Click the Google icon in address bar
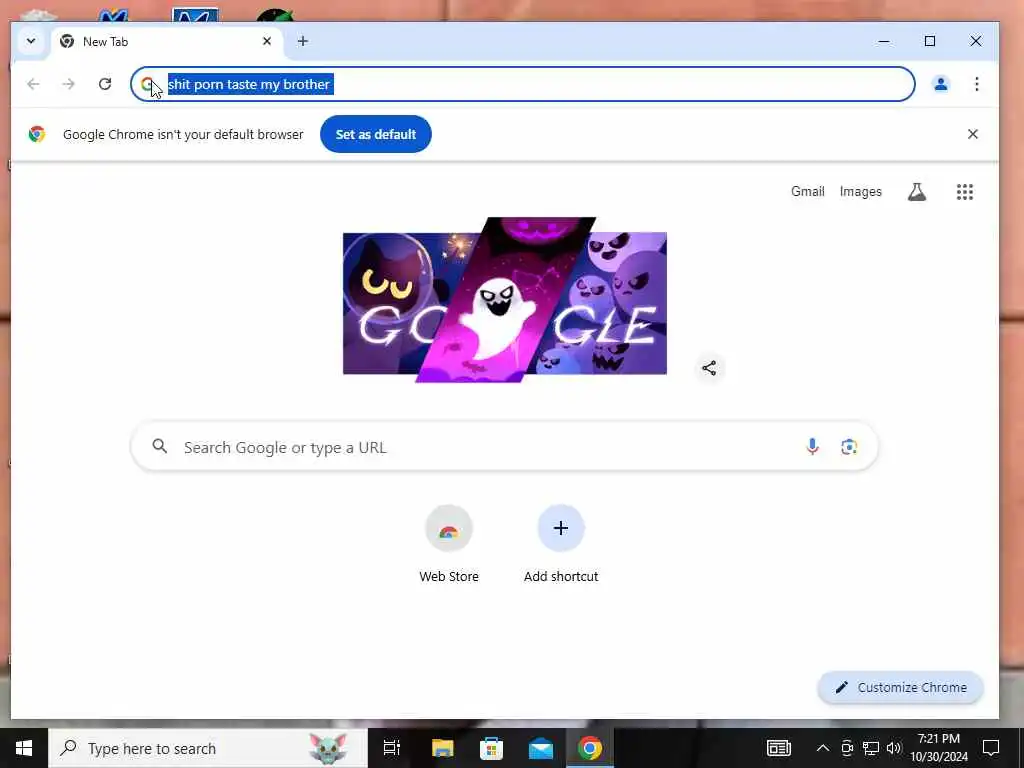The width and height of the screenshot is (1024, 768). (148, 84)
